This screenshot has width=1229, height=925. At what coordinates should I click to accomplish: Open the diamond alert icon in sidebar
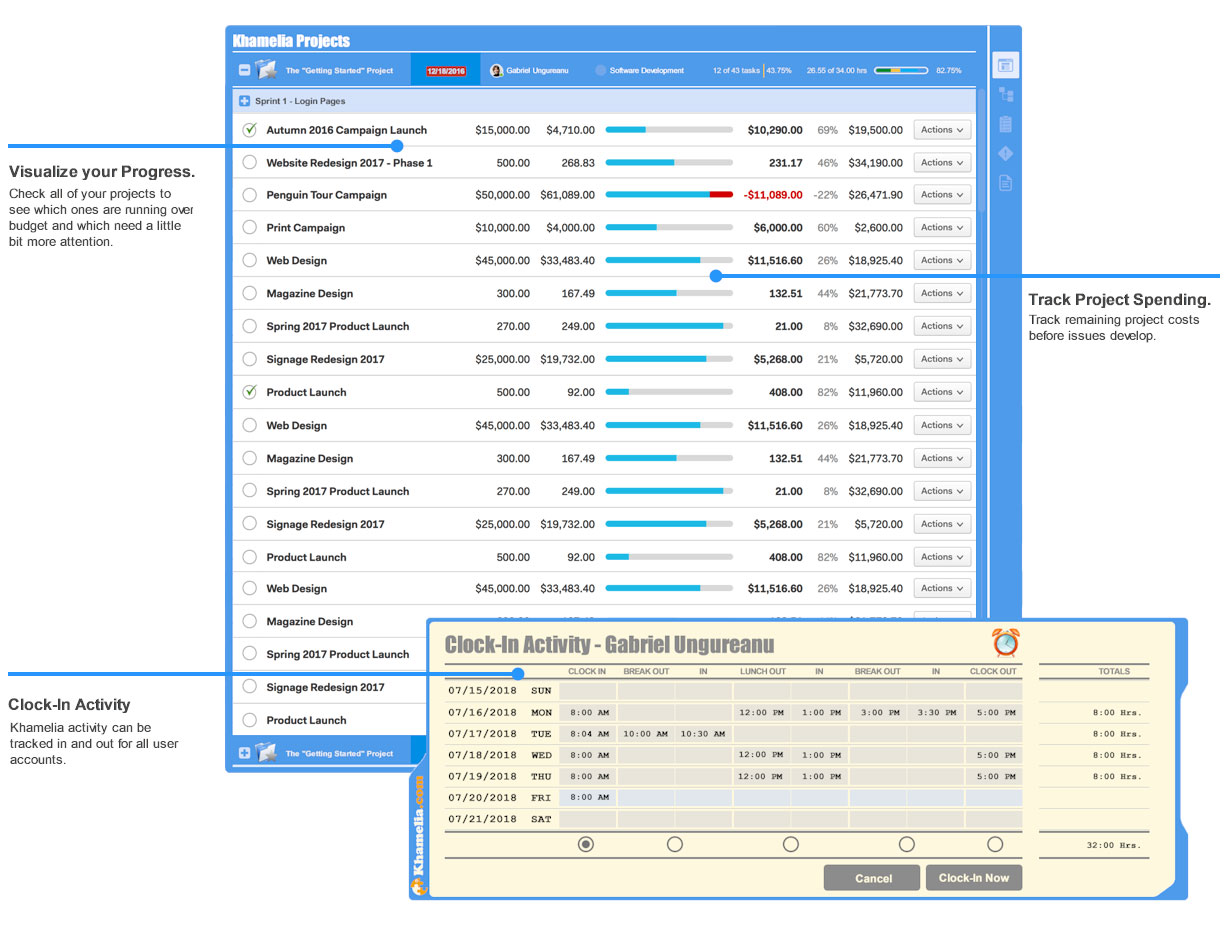tap(1006, 153)
